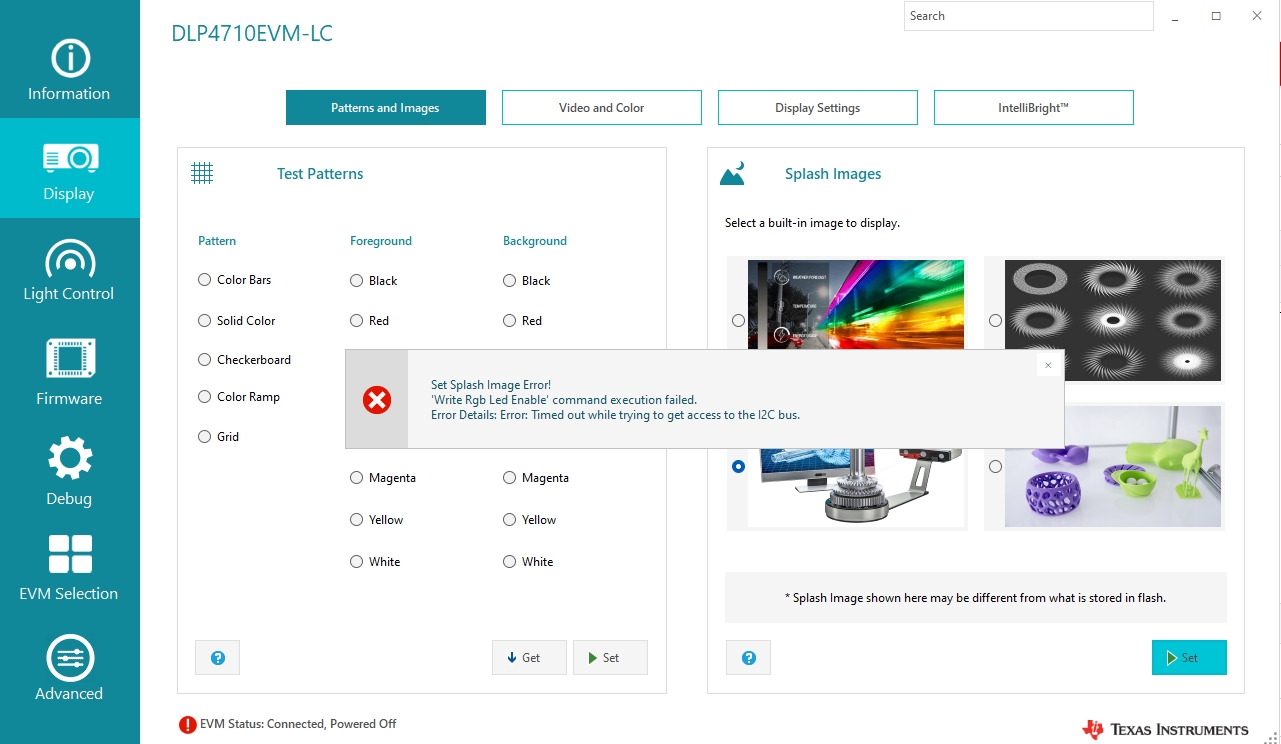
Task: Choose White as background color
Action: click(x=510, y=562)
